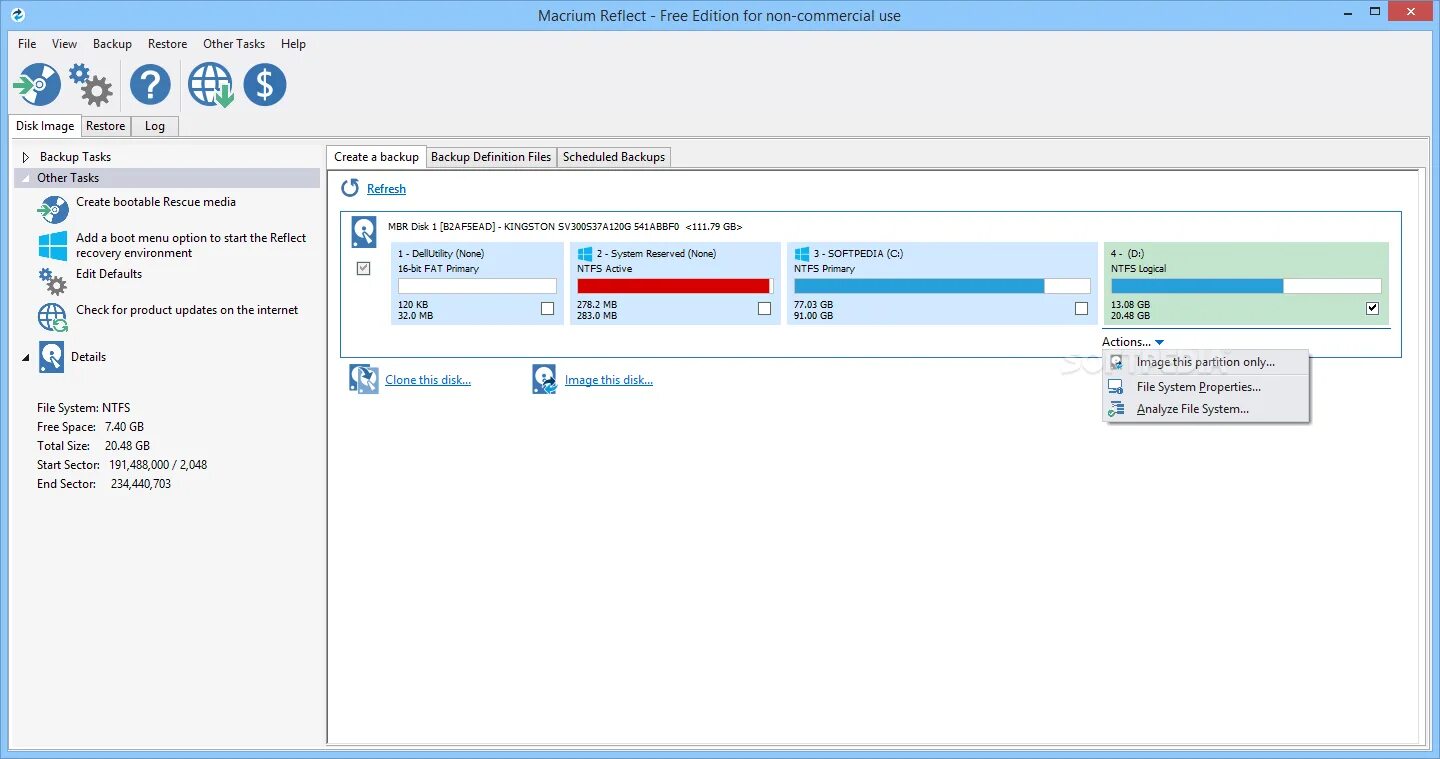Open the View menu
The width and height of the screenshot is (1440, 759).
click(x=65, y=44)
